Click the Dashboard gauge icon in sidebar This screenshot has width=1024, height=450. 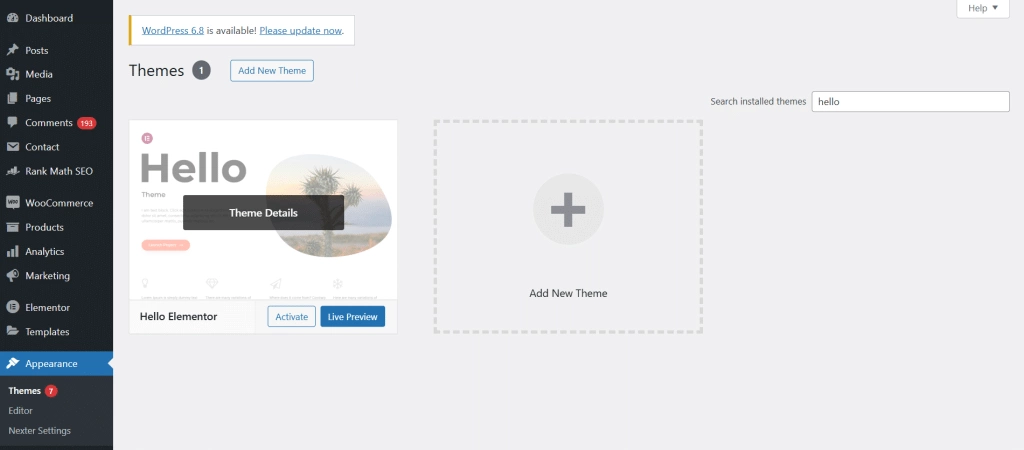(x=13, y=18)
